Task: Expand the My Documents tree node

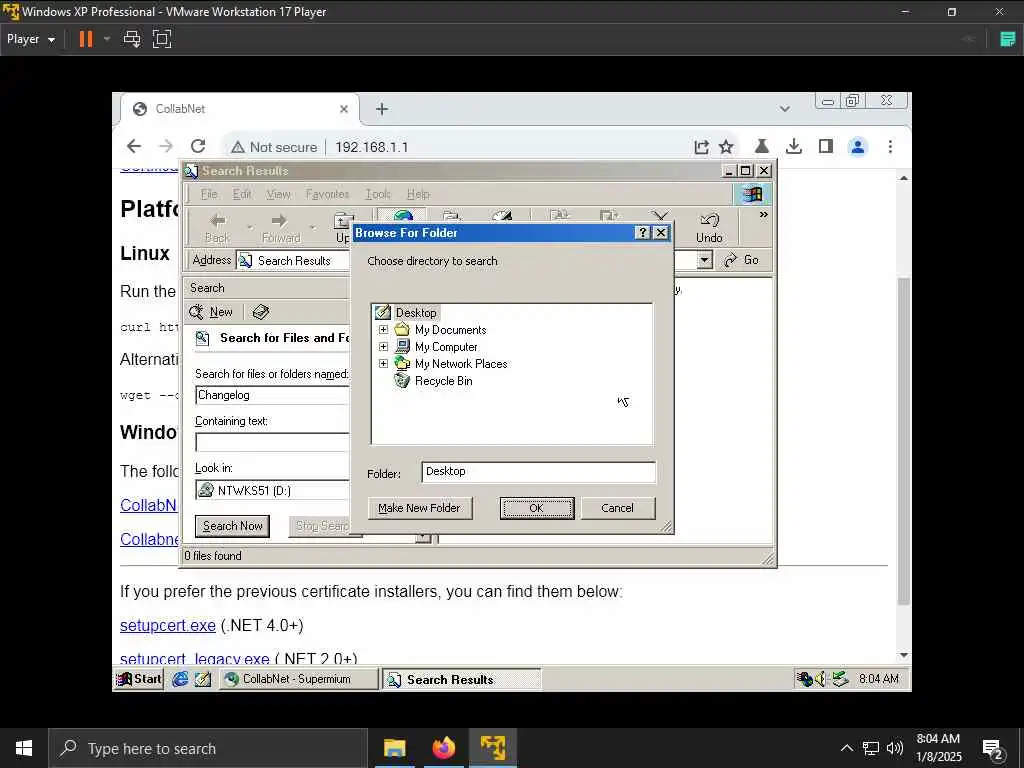Action: pyautogui.click(x=383, y=330)
